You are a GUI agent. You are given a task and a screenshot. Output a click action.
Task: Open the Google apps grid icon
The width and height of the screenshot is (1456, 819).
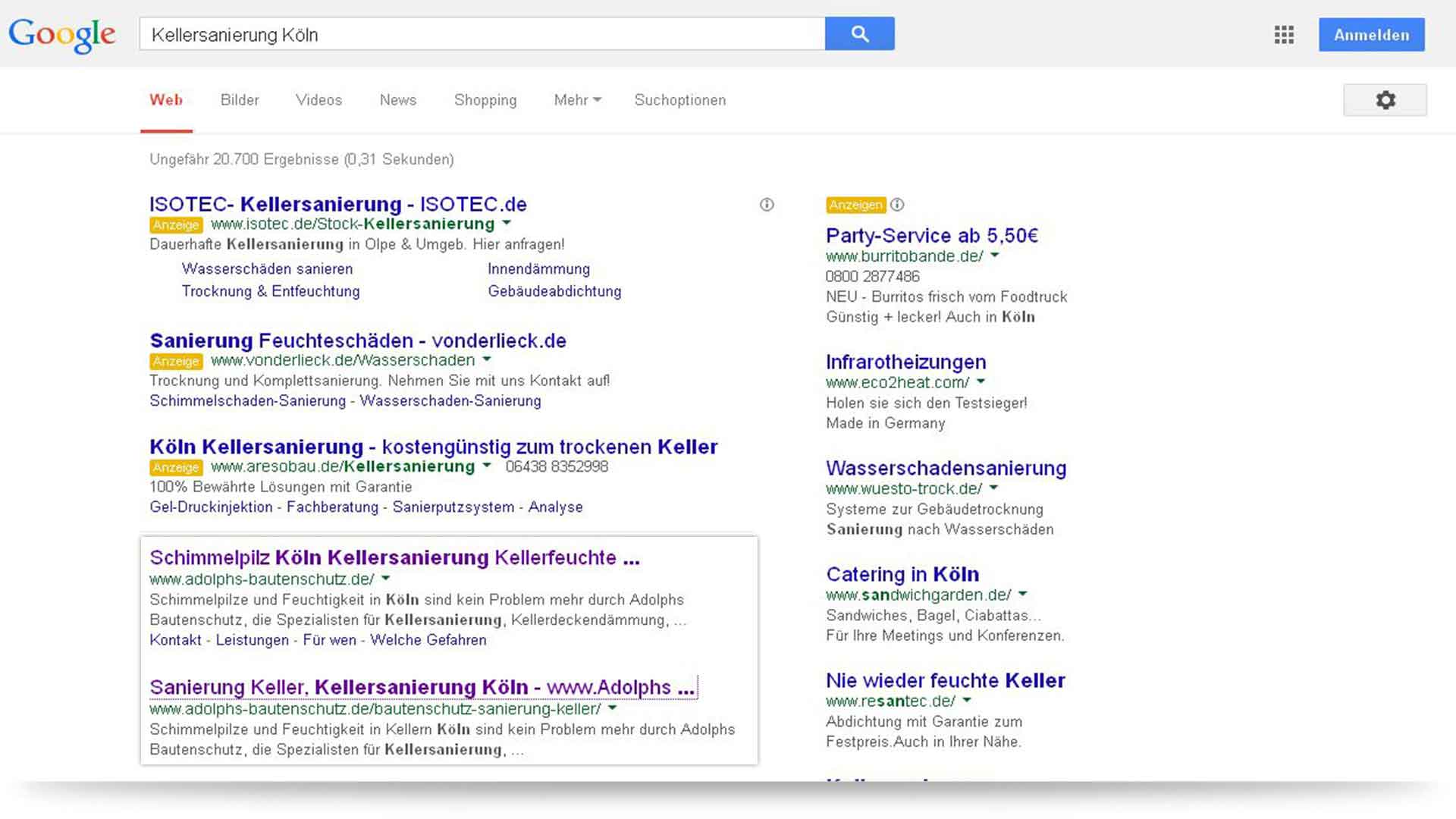click(1284, 35)
